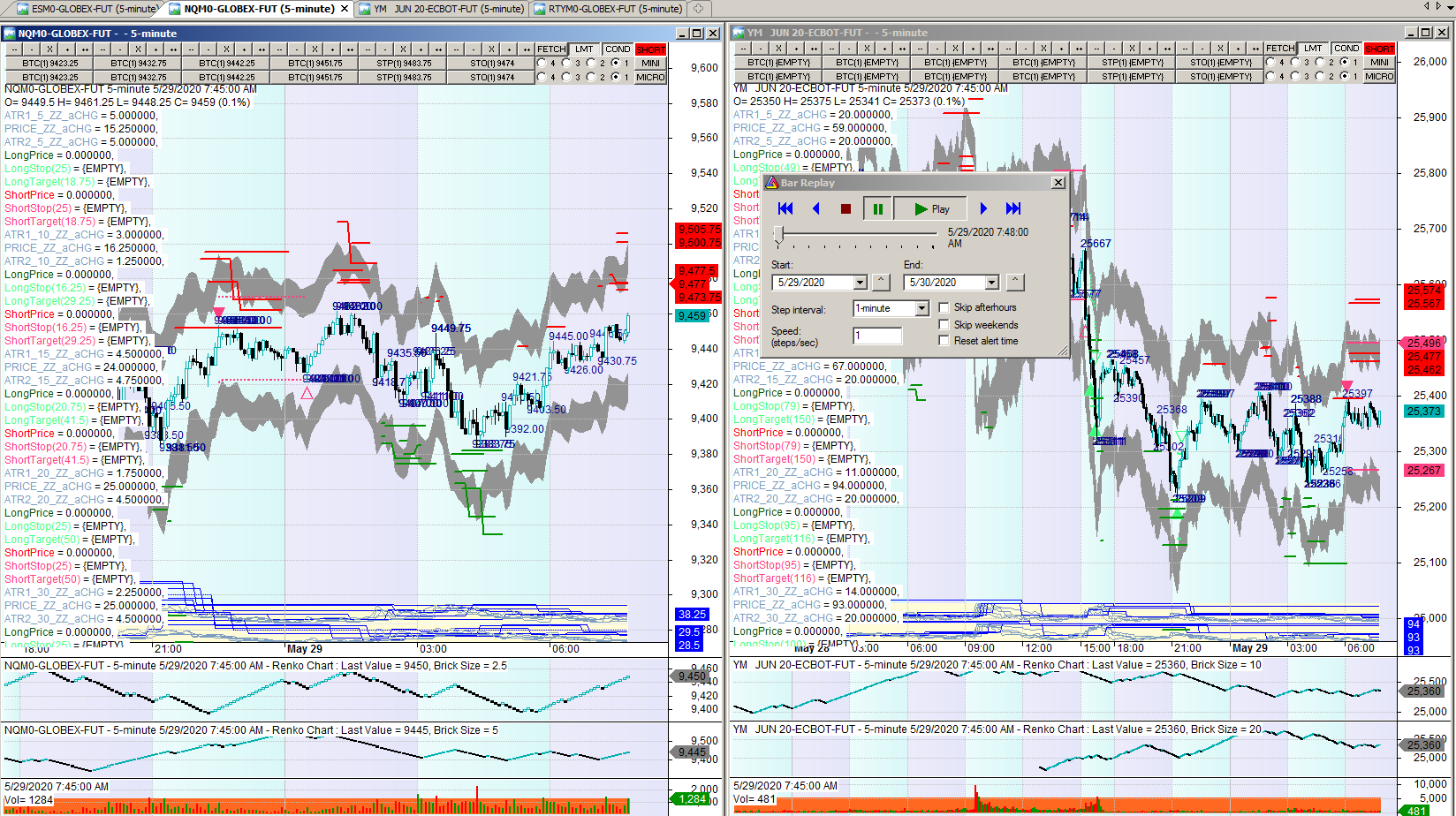Select radio option 3 in YM MICRO row
Image resolution: width=1456 pixels, height=816 pixels.
(x=1295, y=76)
